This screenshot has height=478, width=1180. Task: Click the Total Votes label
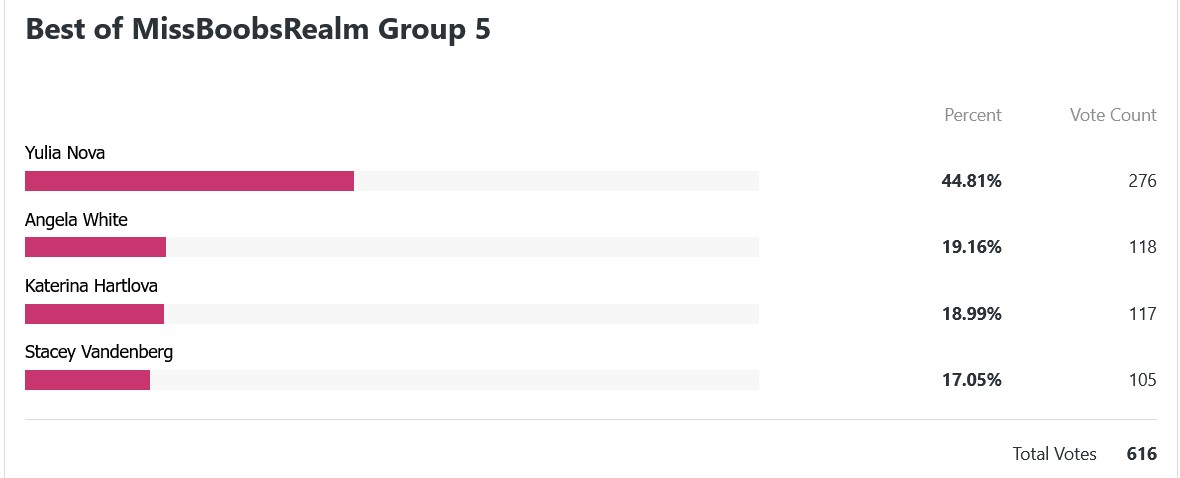coord(1054,454)
